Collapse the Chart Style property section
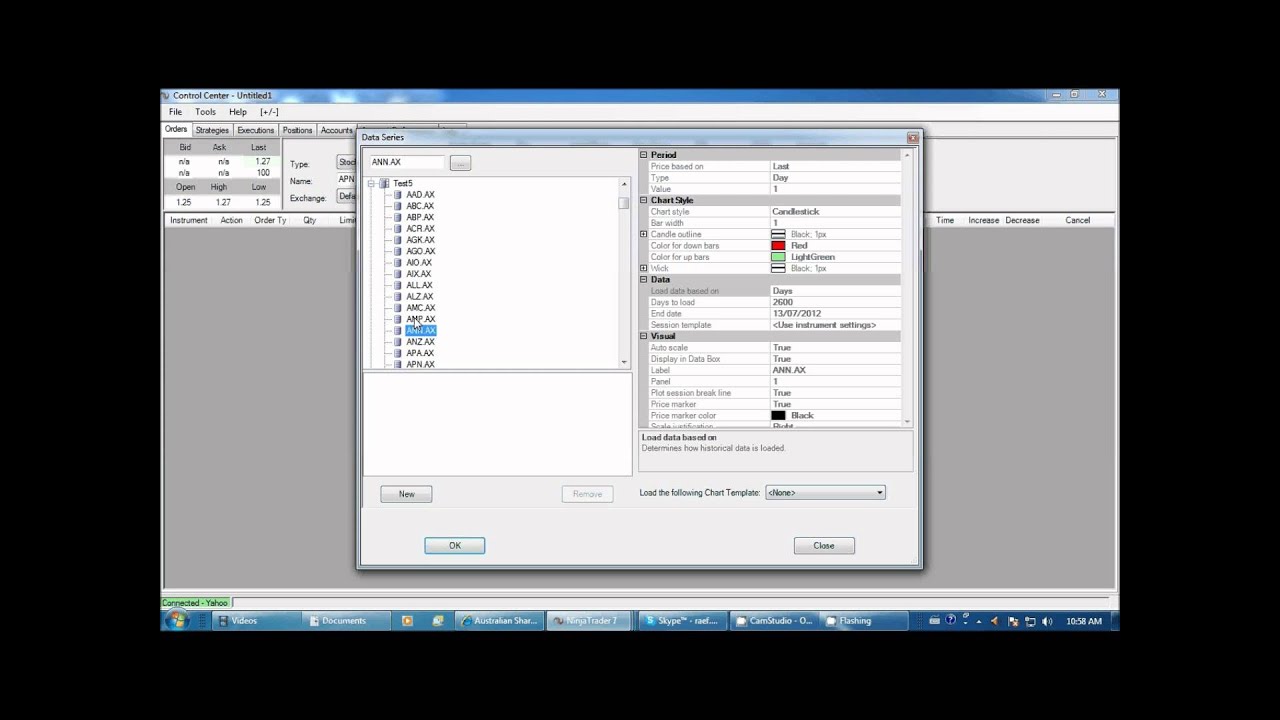Viewport: 1280px width, 720px height. pos(644,200)
